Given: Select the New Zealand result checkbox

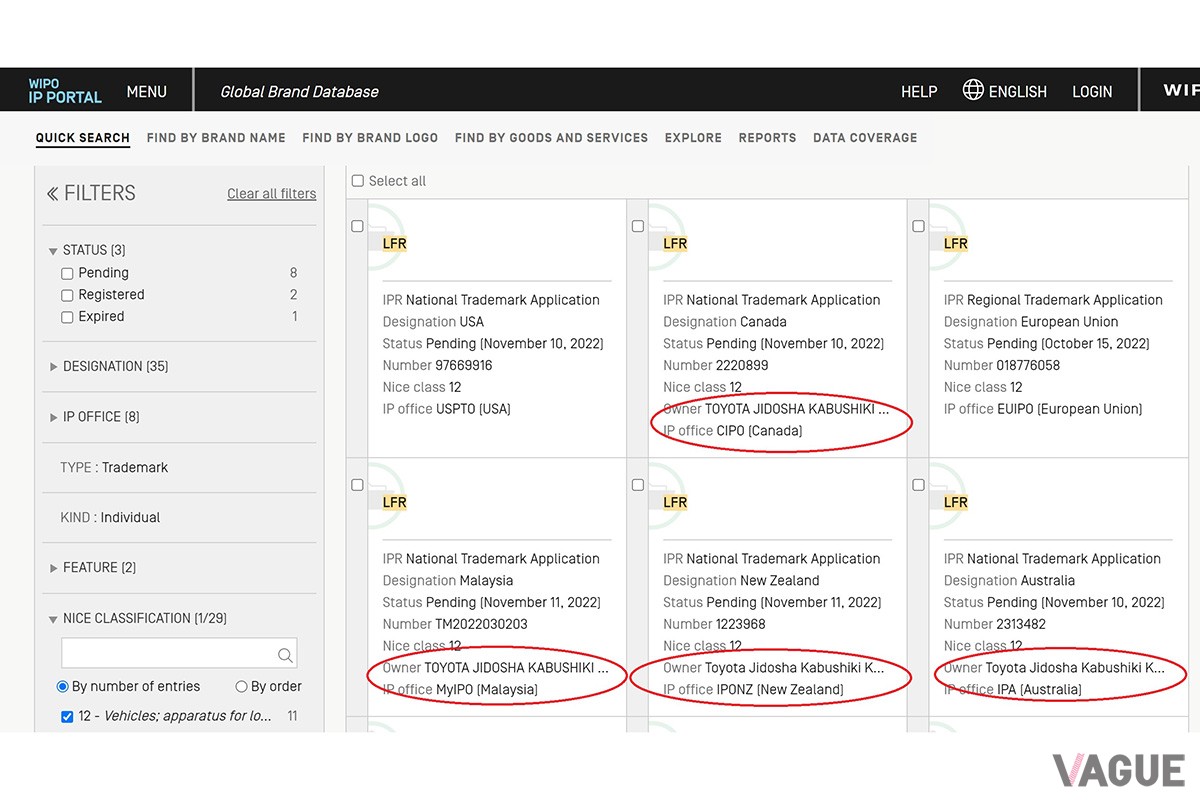Looking at the screenshot, I should 638,485.
